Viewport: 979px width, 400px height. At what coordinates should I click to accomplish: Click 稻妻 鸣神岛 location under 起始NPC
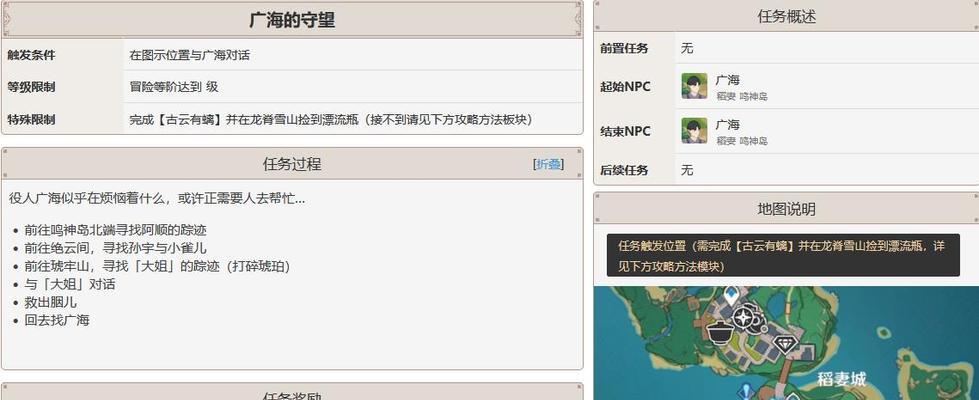pos(742,97)
